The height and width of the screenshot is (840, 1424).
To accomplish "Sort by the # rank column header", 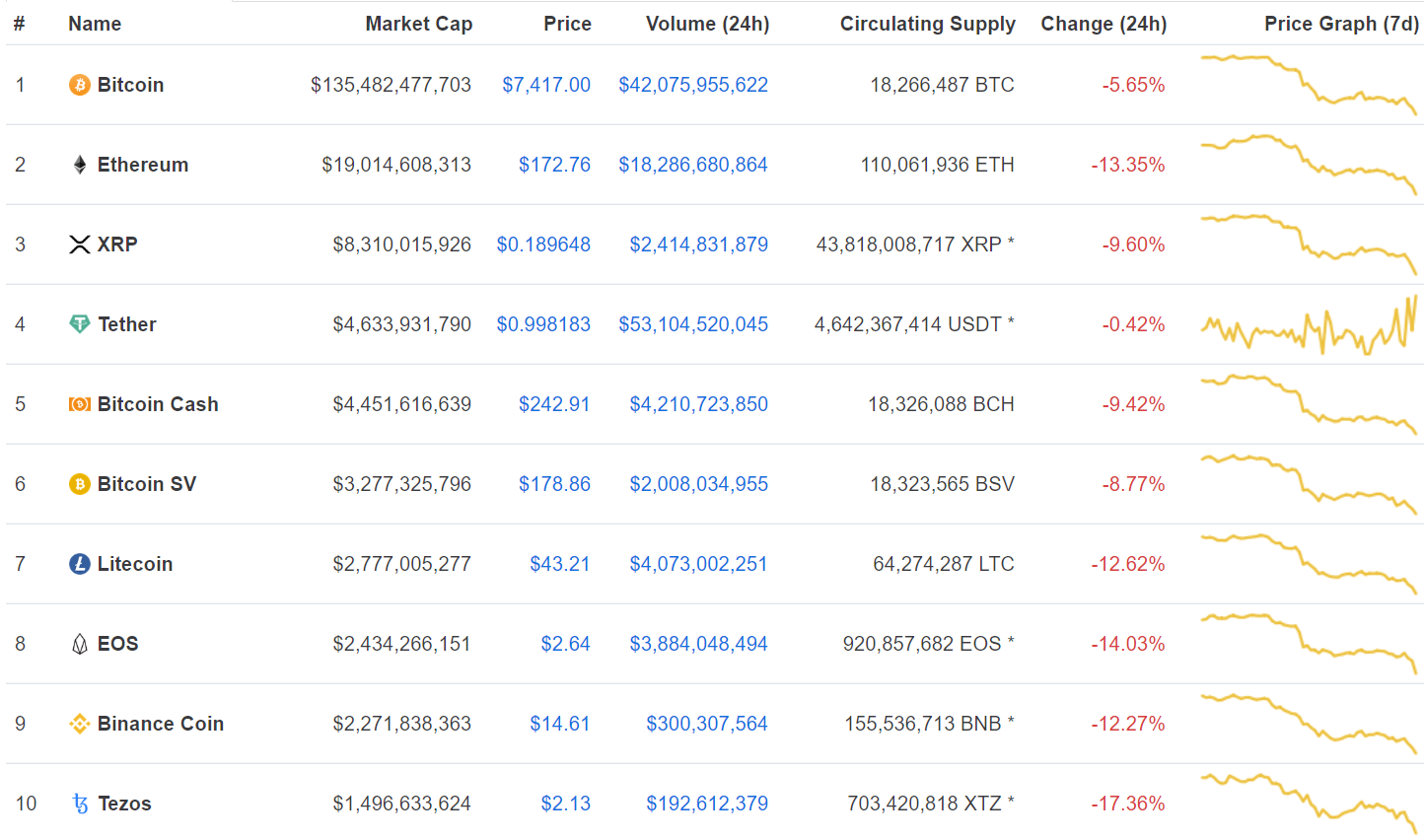I will point(19,24).
